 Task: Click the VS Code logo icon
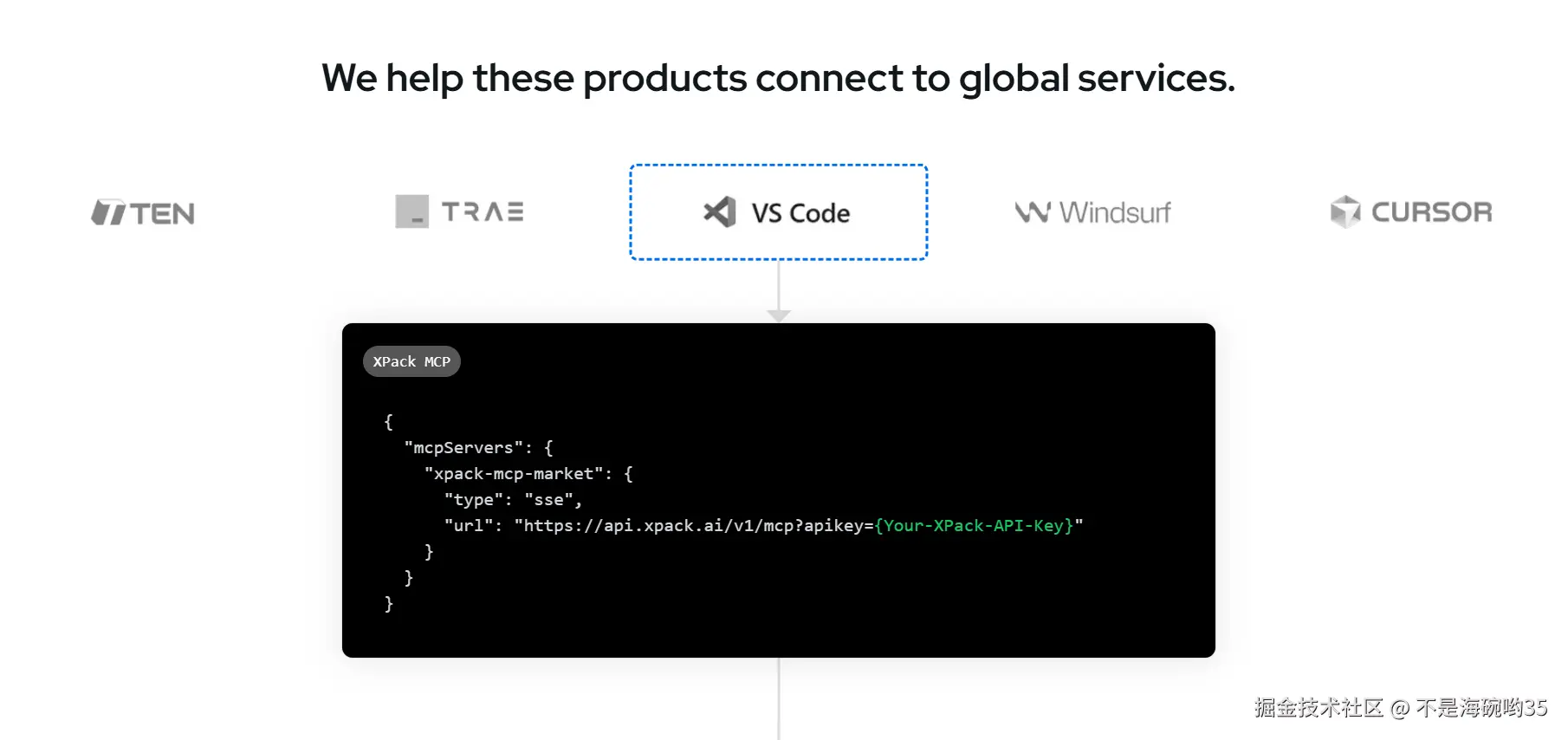pyautogui.click(x=720, y=212)
